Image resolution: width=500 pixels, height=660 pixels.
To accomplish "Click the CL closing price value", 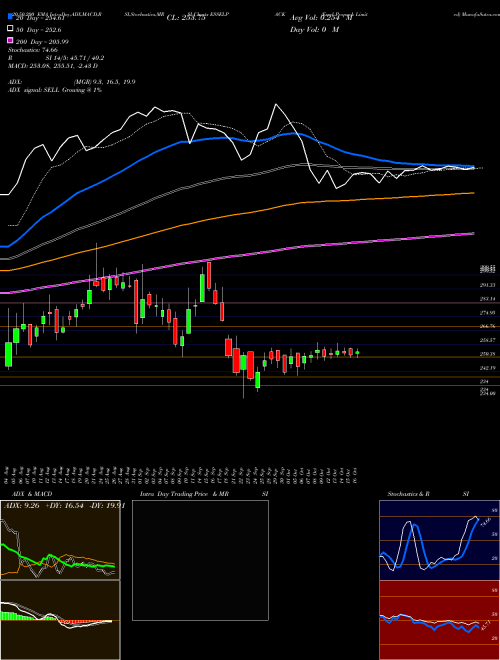I will coord(186,18).
